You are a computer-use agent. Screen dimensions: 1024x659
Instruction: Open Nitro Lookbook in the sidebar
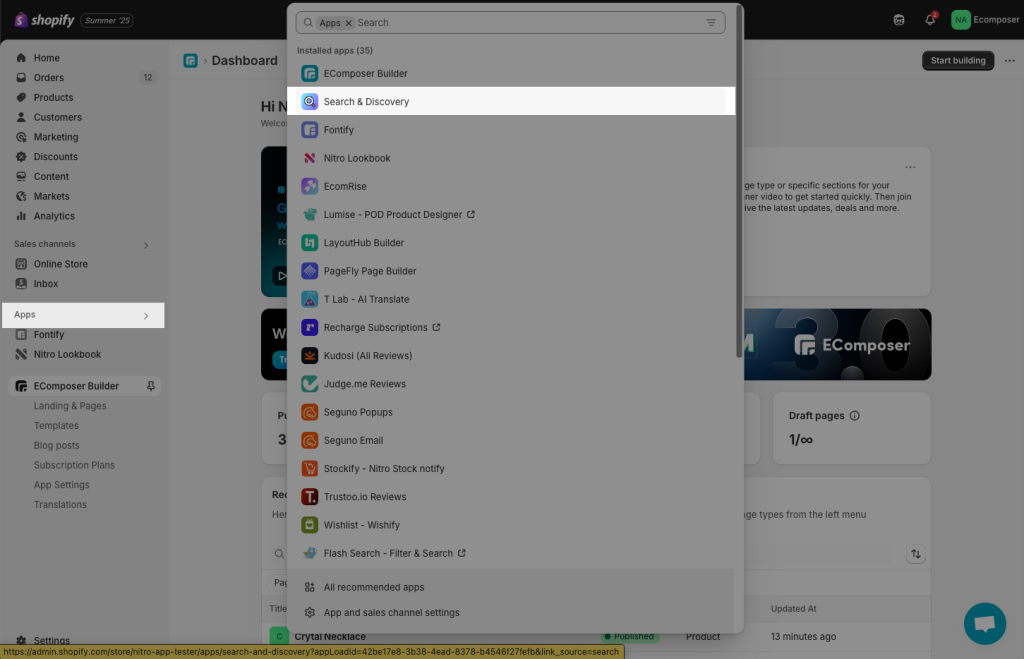(67, 354)
